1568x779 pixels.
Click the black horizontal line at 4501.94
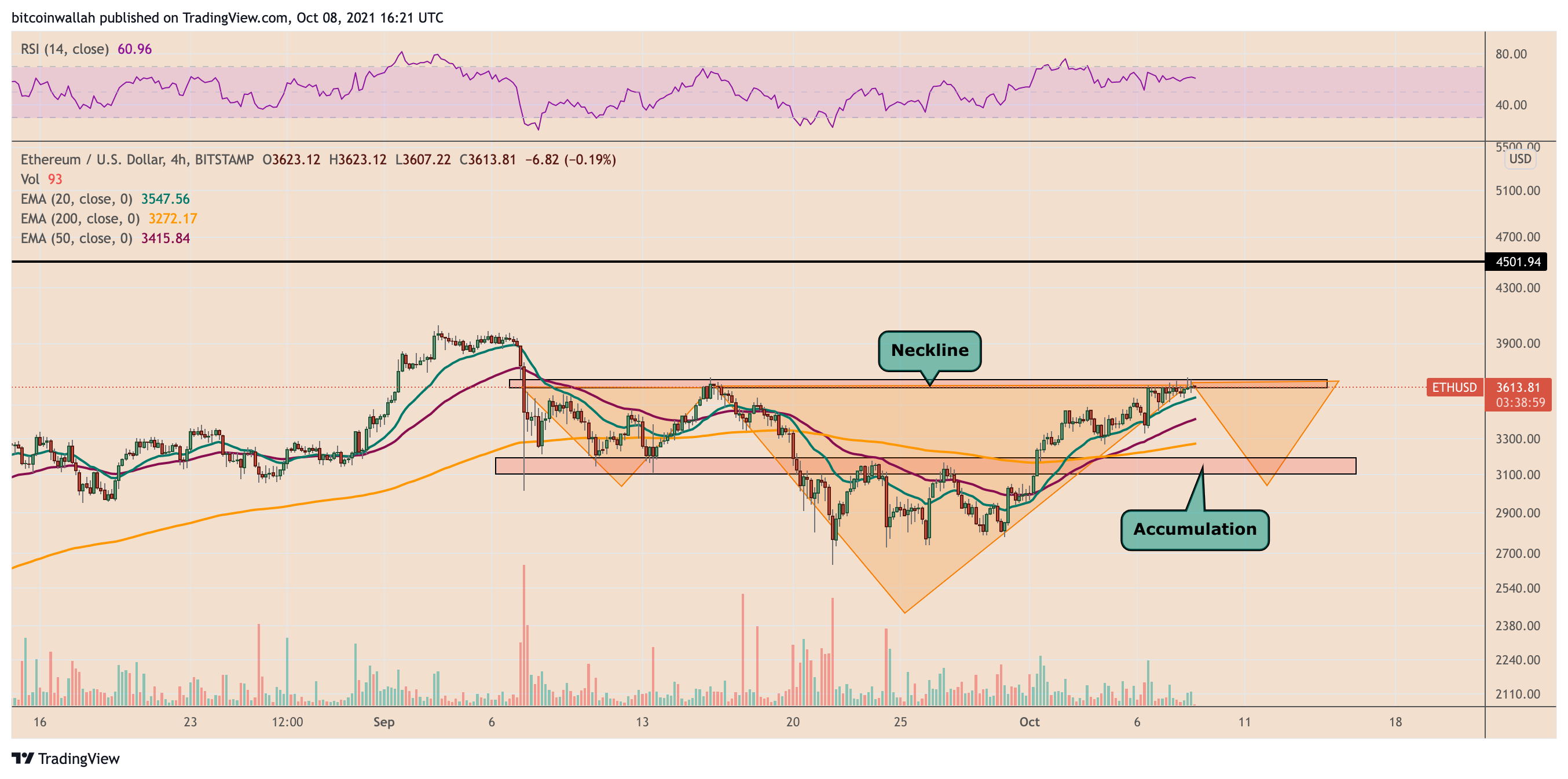(x=730, y=262)
